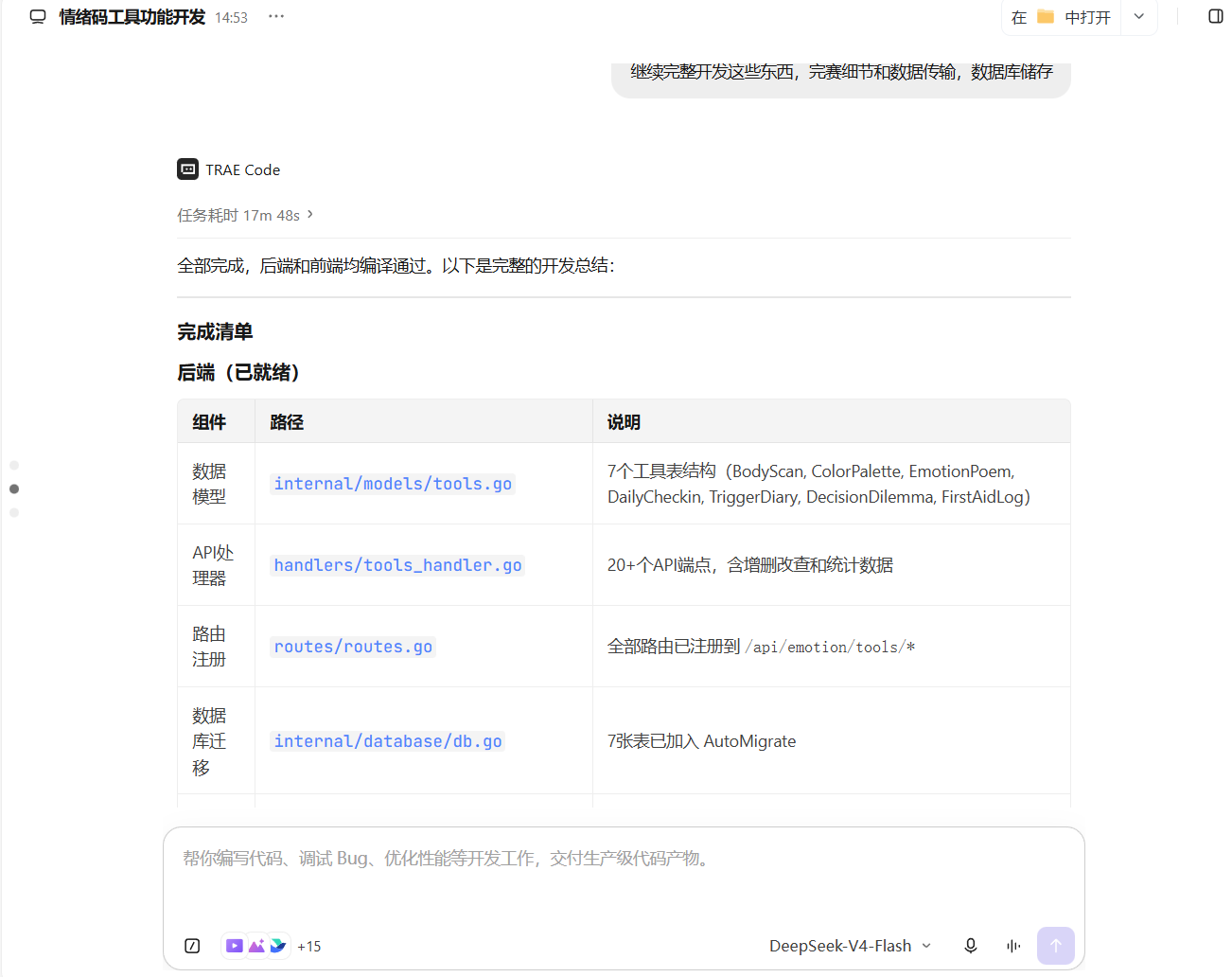The height and width of the screenshot is (977, 1232).
Task: Click the 全部完成 summary sentence
Action: [396, 266]
